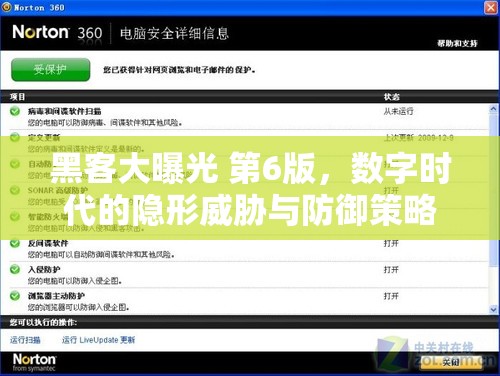
Task: Select the 浏览器主动防护 item title
Action: (x=56, y=296)
